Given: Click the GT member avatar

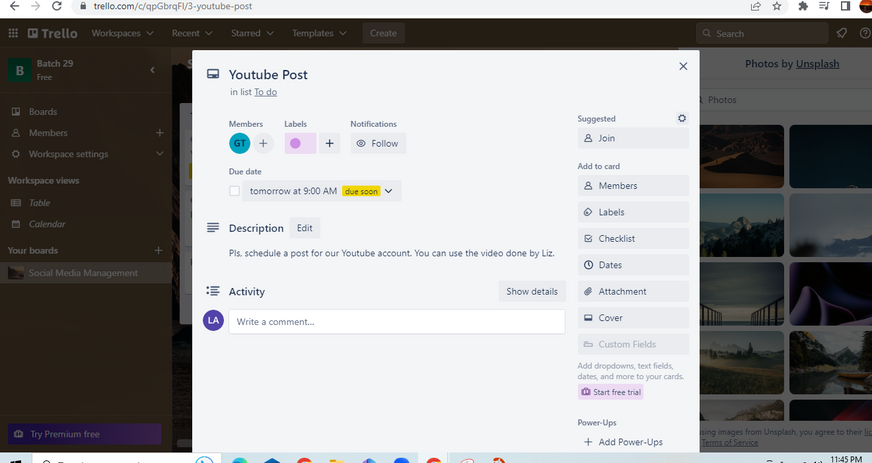Looking at the screenshot, I should (240, 143).
